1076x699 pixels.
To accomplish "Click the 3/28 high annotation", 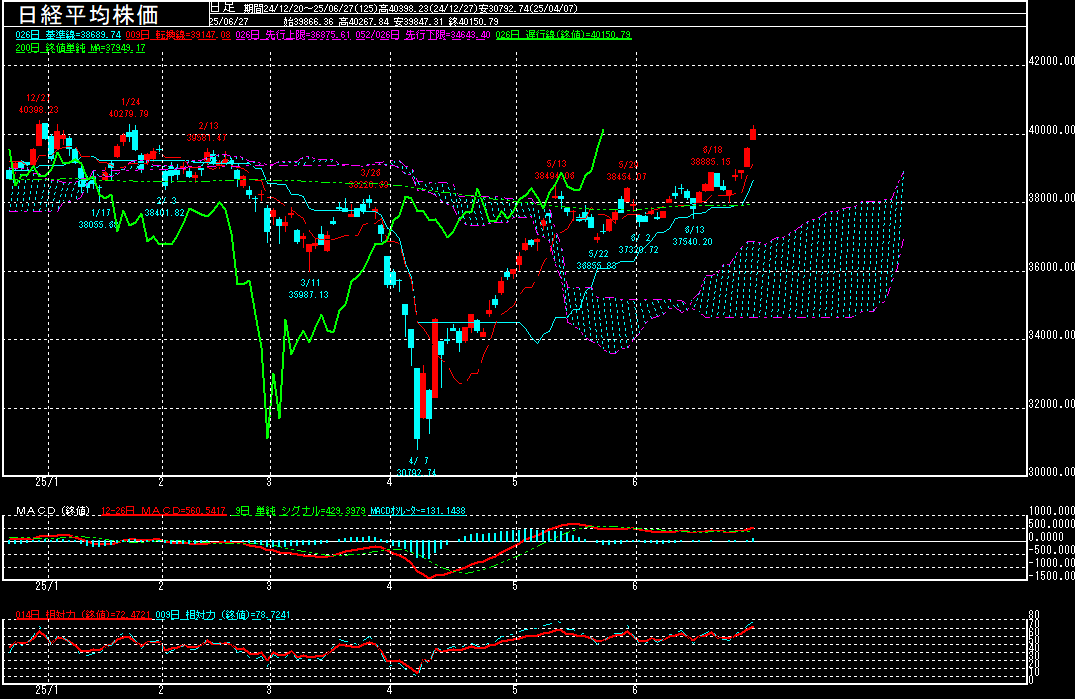I will coord(369,179).
